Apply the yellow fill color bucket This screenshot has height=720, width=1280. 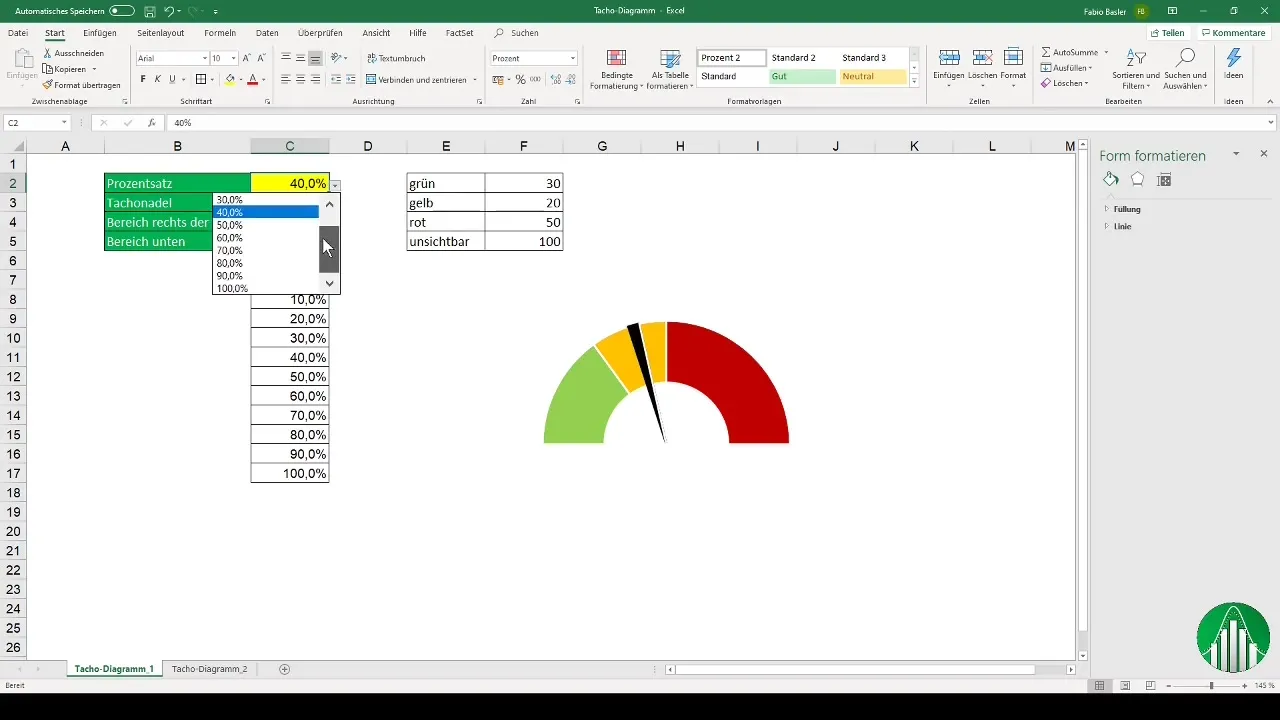(229, 79)
